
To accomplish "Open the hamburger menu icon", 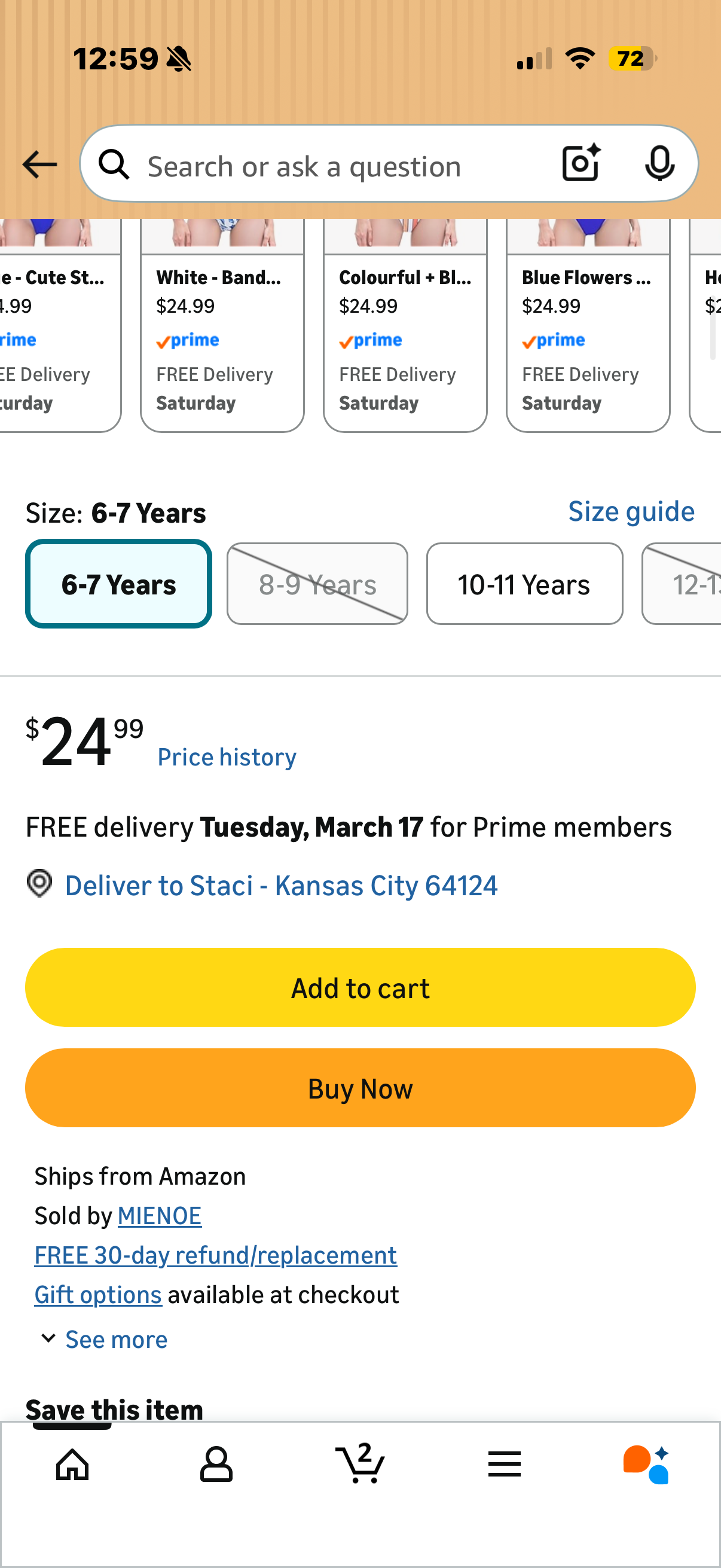I will coord(505,1464).
